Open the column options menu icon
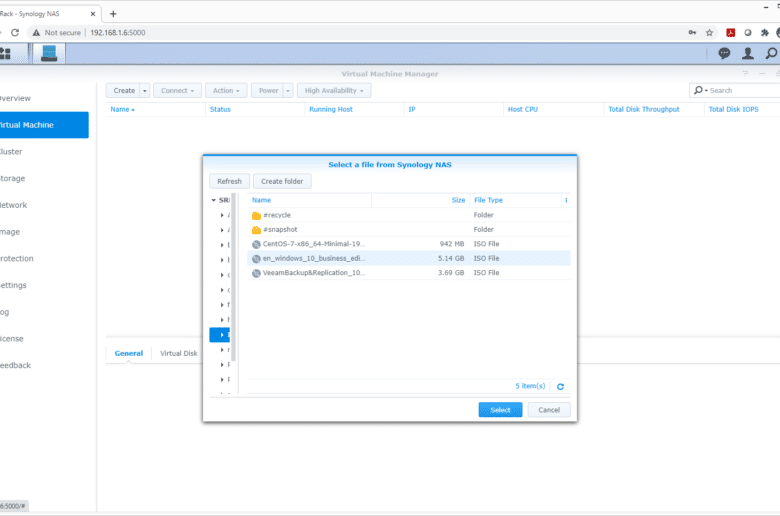Screen dimensions: 780x516 tap(566, 200)
